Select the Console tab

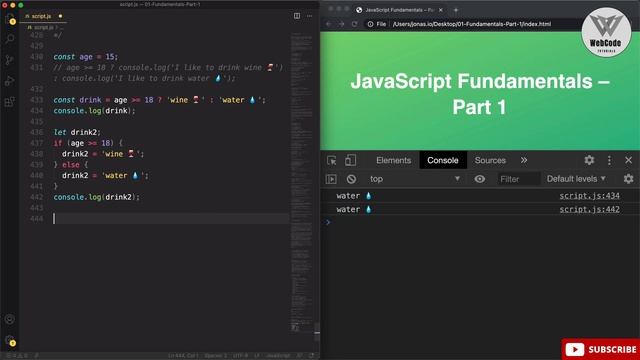[443, 160]
